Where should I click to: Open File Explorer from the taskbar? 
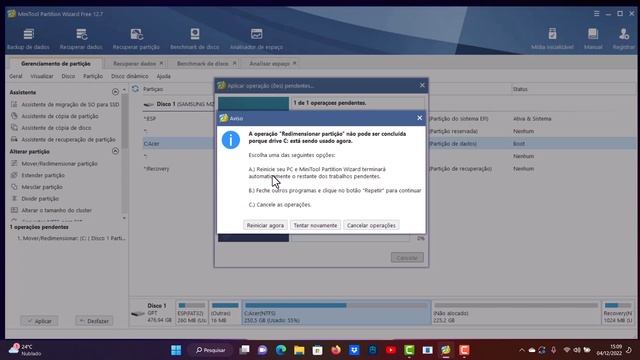pyautogui.click(x=299, y=350)
